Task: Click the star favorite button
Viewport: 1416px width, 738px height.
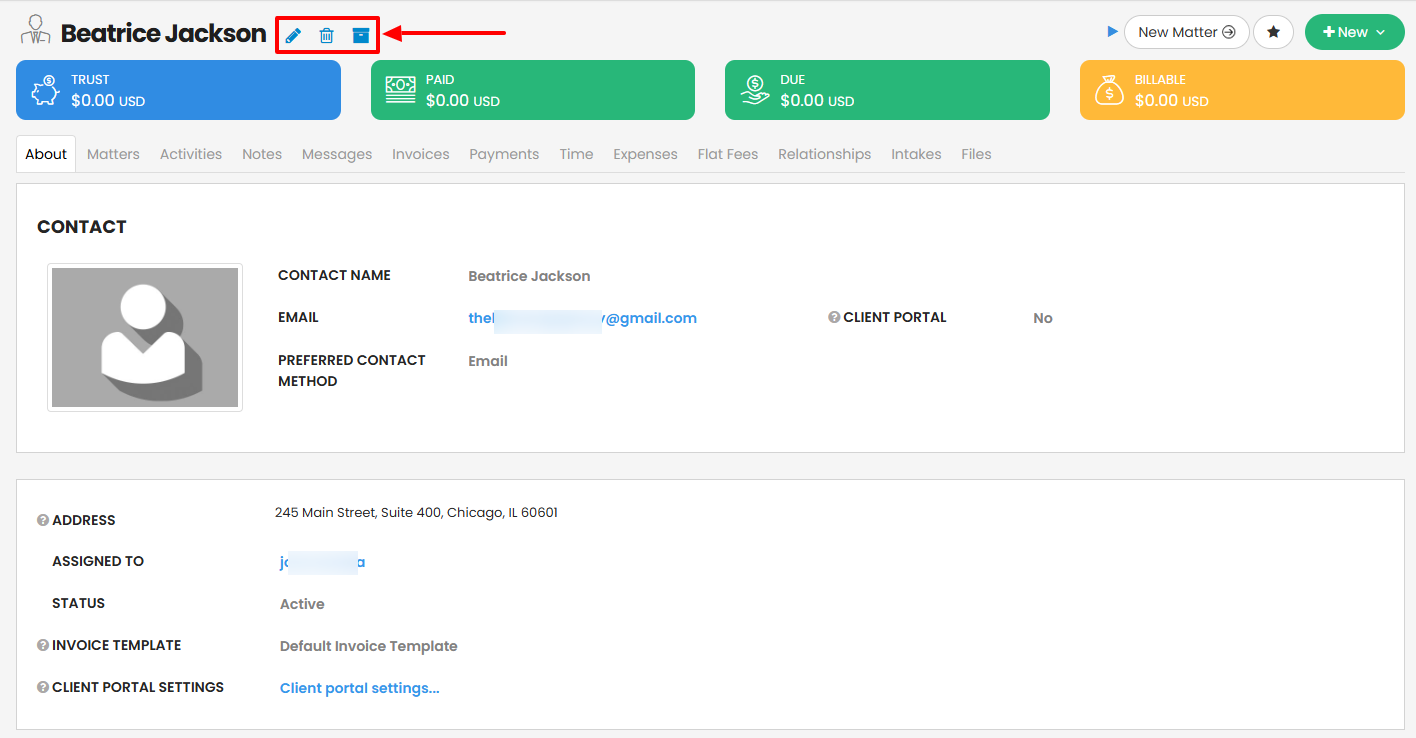Action: [1273, 32]
